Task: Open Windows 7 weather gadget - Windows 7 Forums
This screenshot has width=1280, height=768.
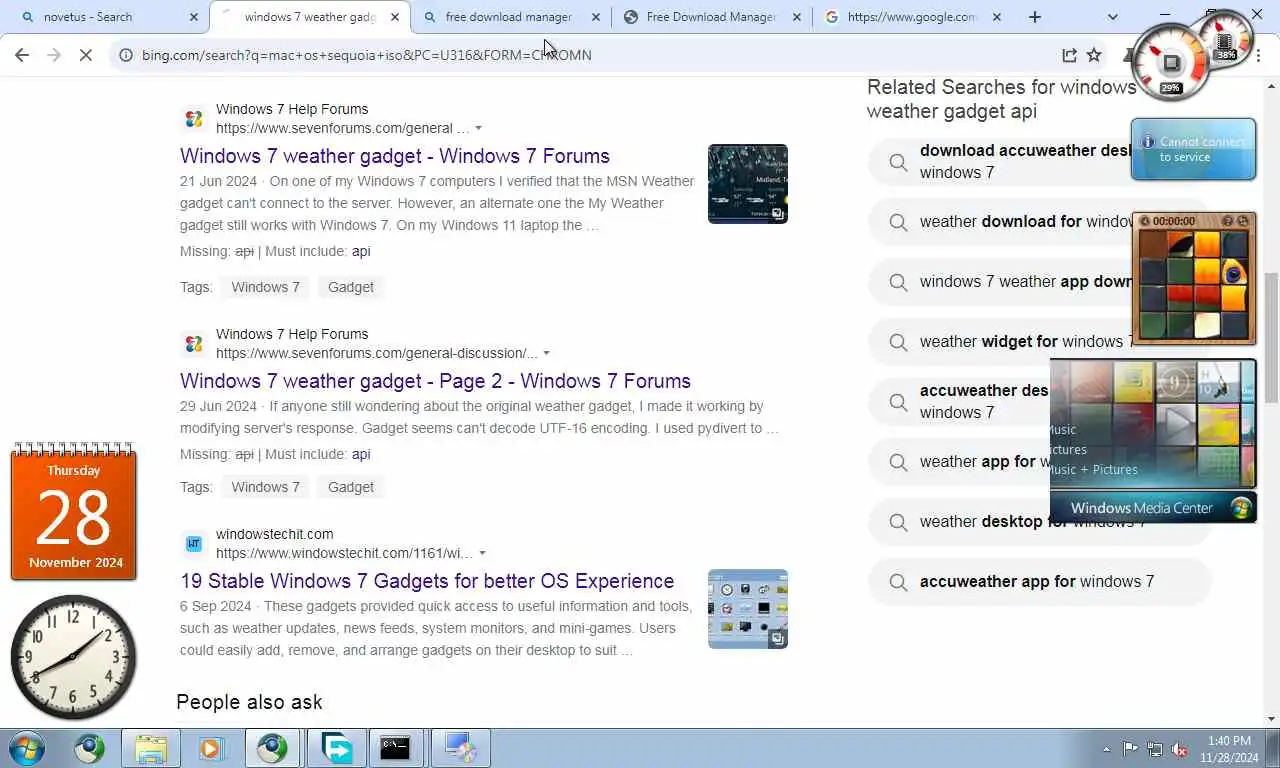Action: coord(395,156)
